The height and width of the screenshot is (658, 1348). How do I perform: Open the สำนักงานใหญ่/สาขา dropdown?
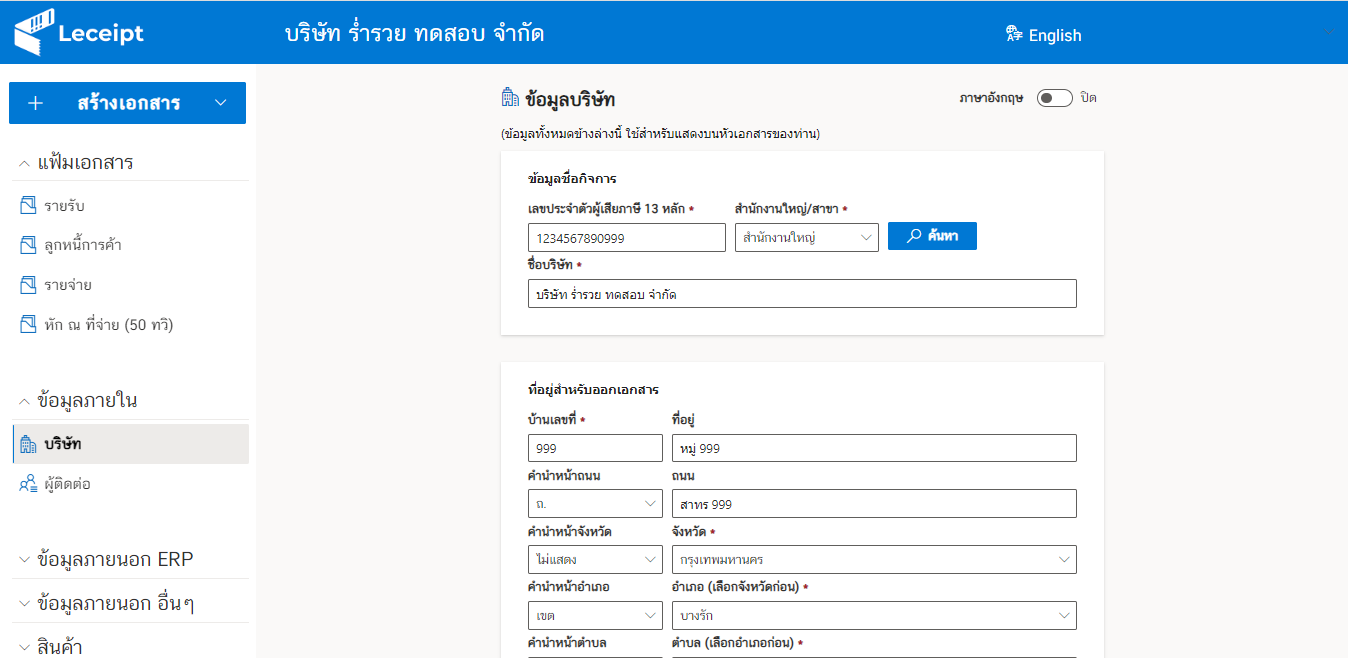pyautogui.click(x=806, y=237)
